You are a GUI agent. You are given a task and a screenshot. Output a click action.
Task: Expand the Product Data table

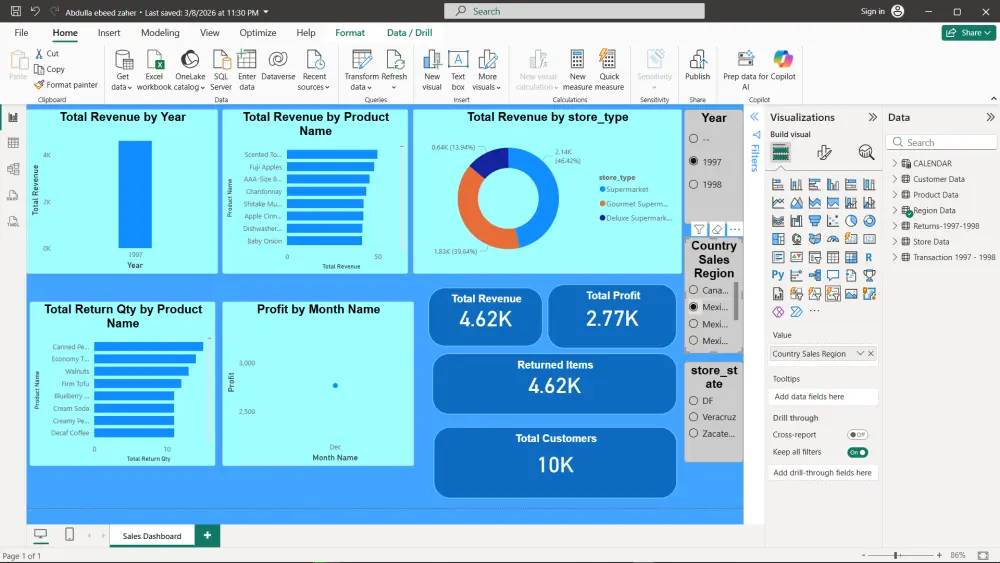click(895, 194)
